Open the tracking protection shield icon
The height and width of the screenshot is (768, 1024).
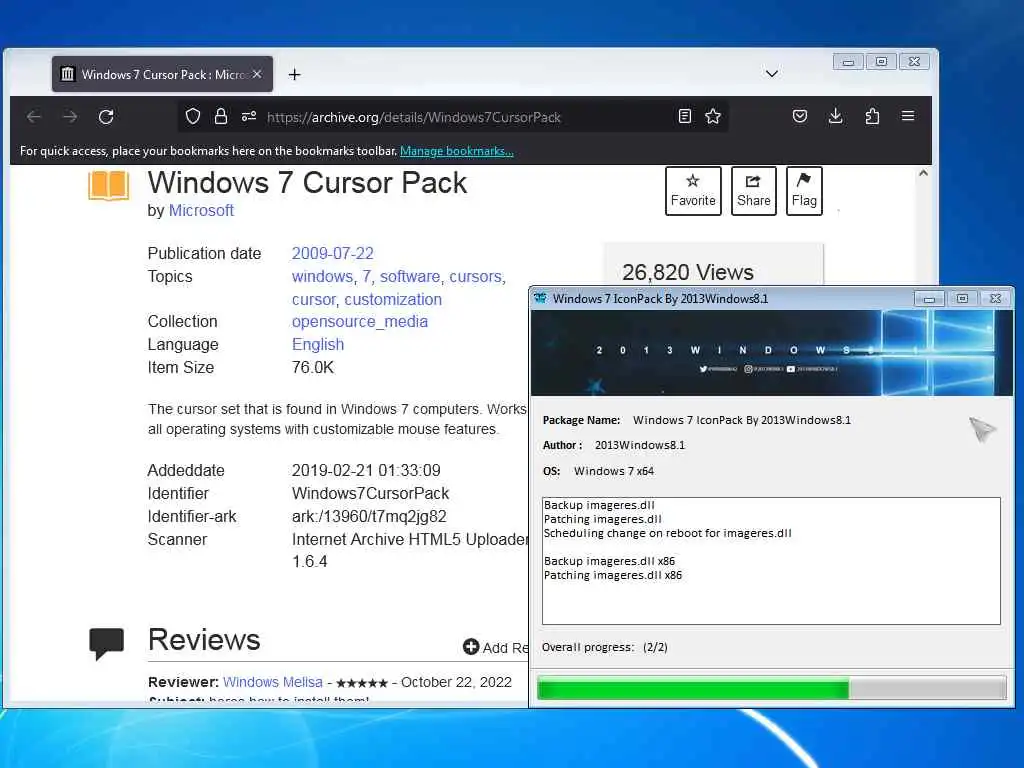193,116
